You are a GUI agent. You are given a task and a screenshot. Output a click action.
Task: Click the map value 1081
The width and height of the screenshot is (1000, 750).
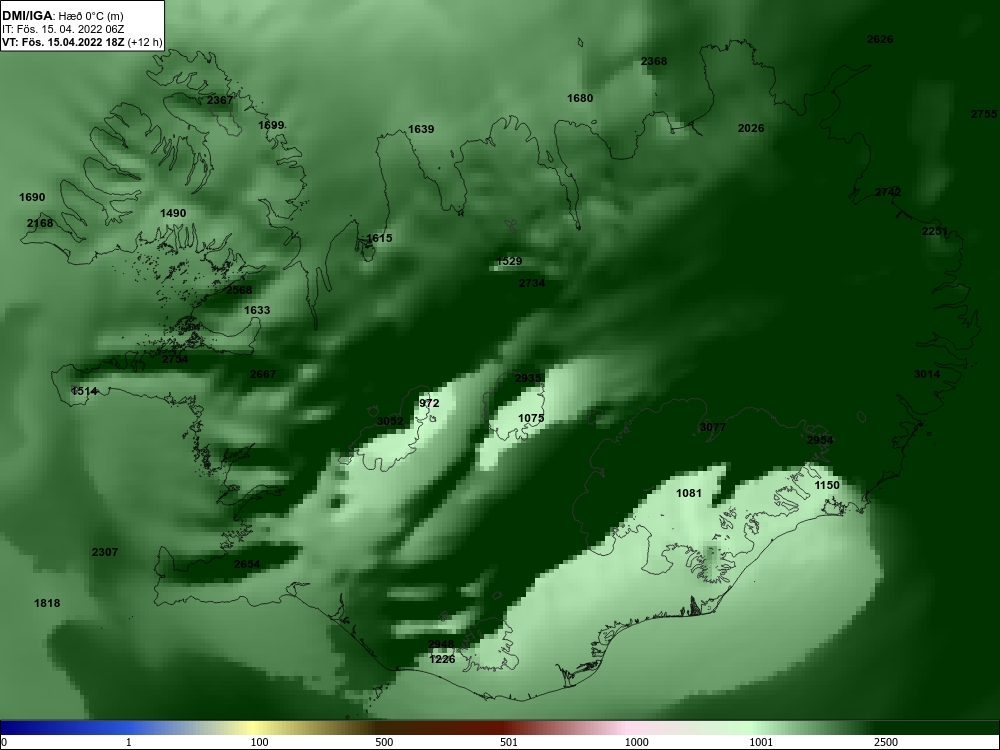click(x=689, y=493)
